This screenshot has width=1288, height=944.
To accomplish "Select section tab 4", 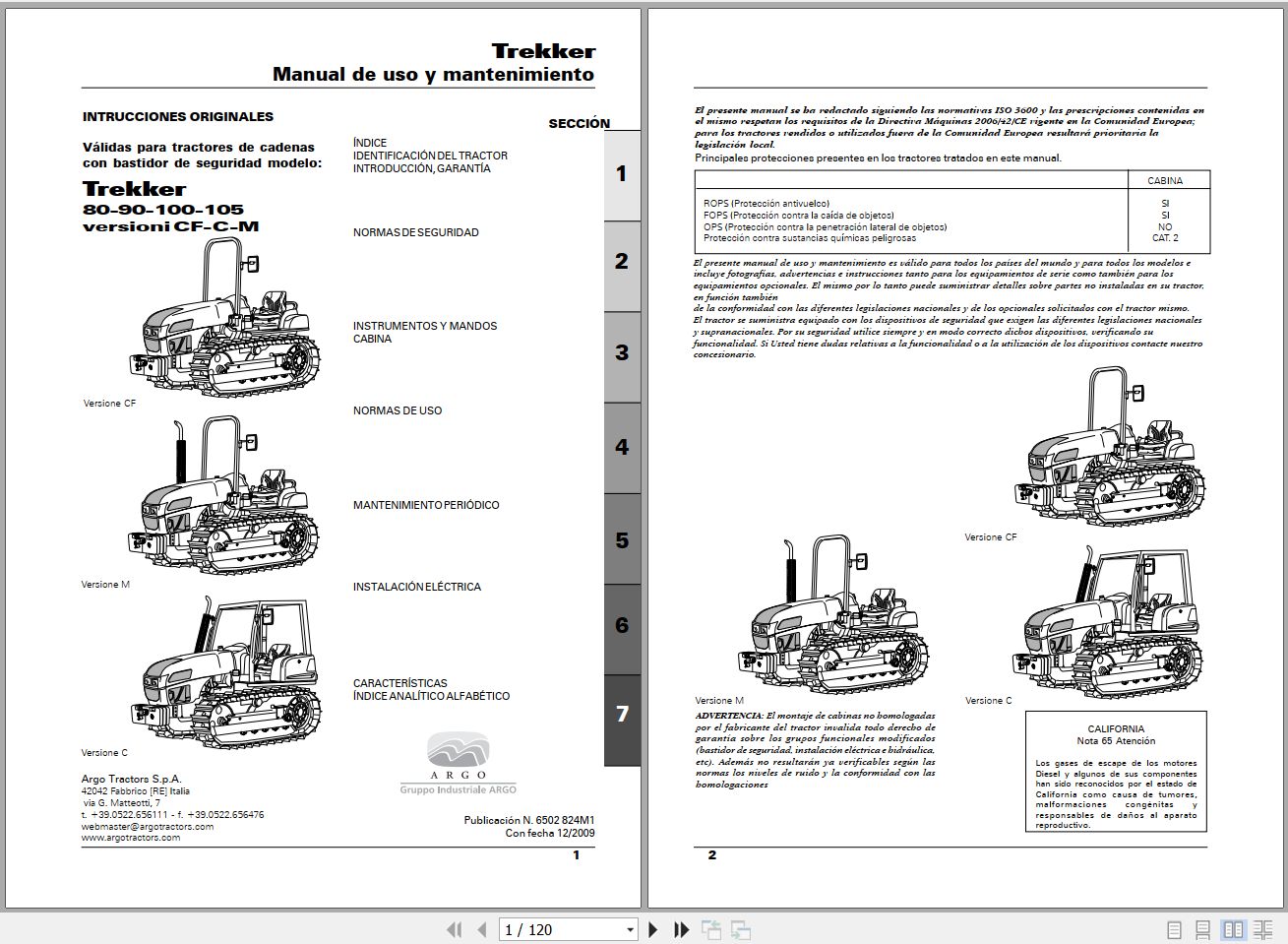I will 622,447.
